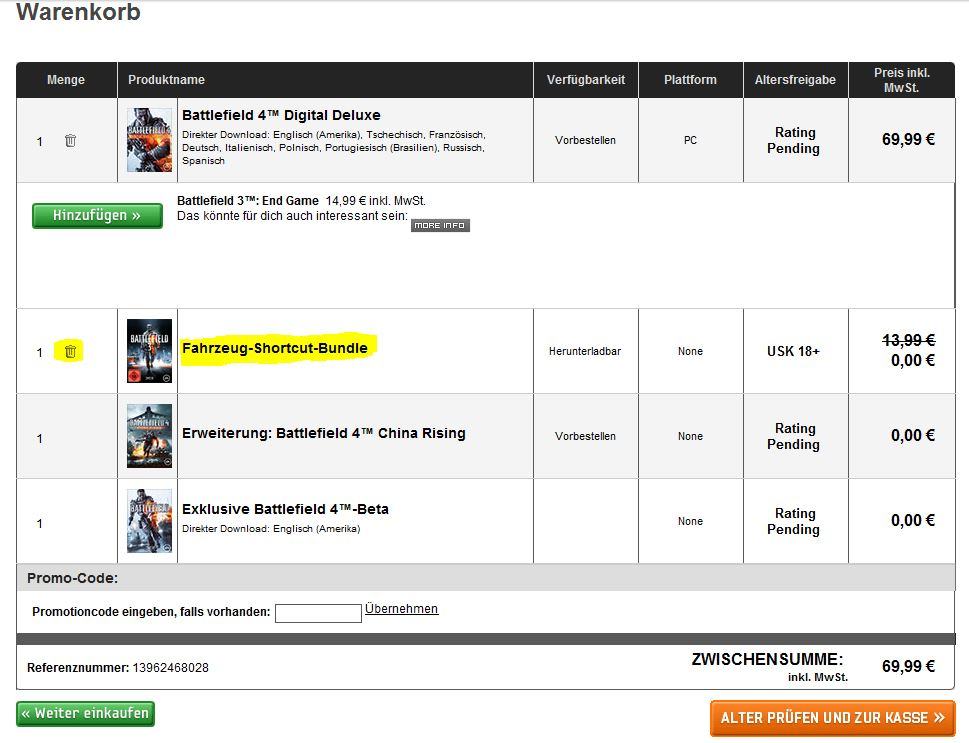Click the struck-through 13,99 € price
Viewport: 969px width, 743px height.
[x=908, y=341]
